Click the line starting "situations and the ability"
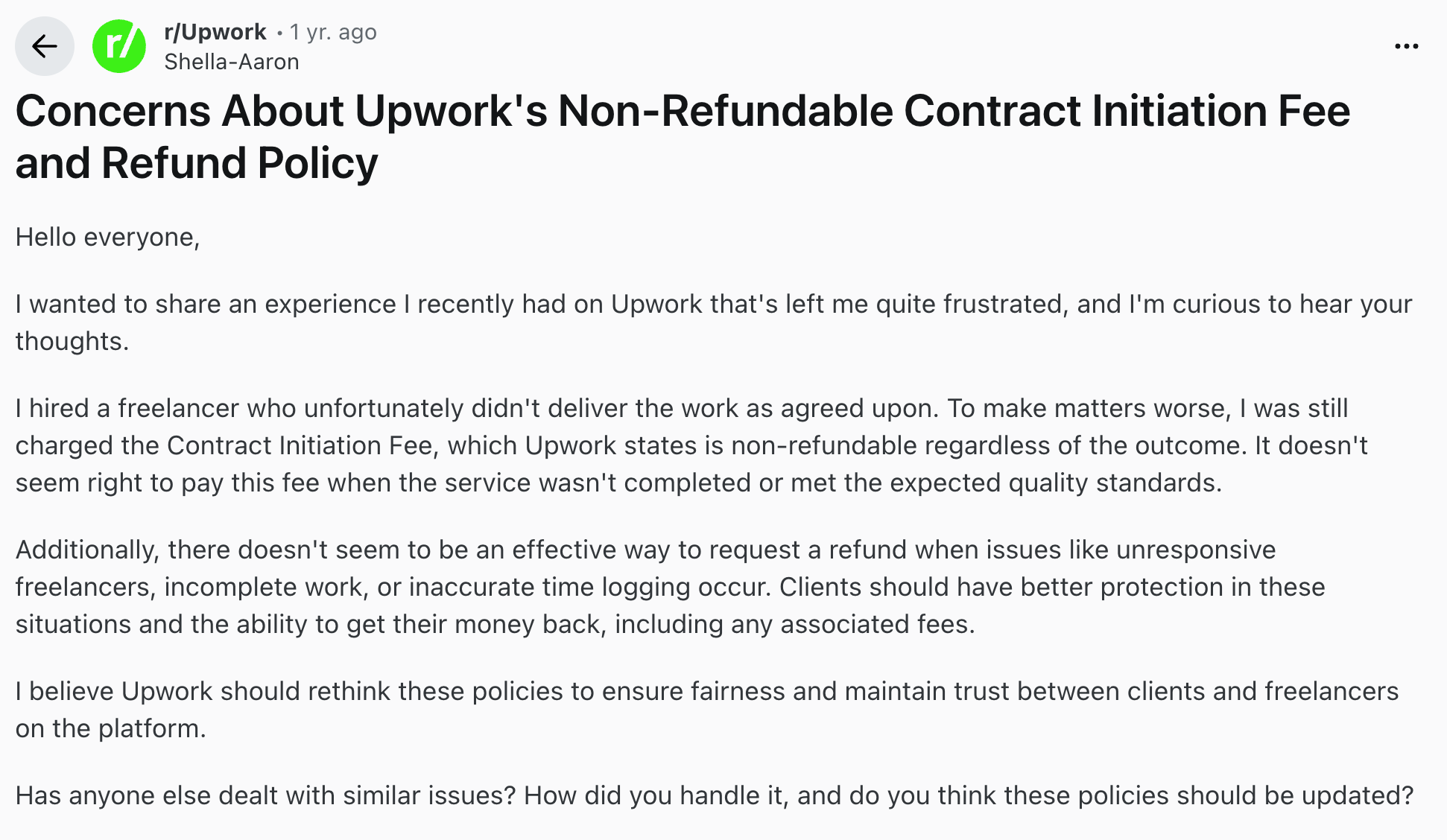Screen dimensions: 1447x840 [x=495, y=624]
